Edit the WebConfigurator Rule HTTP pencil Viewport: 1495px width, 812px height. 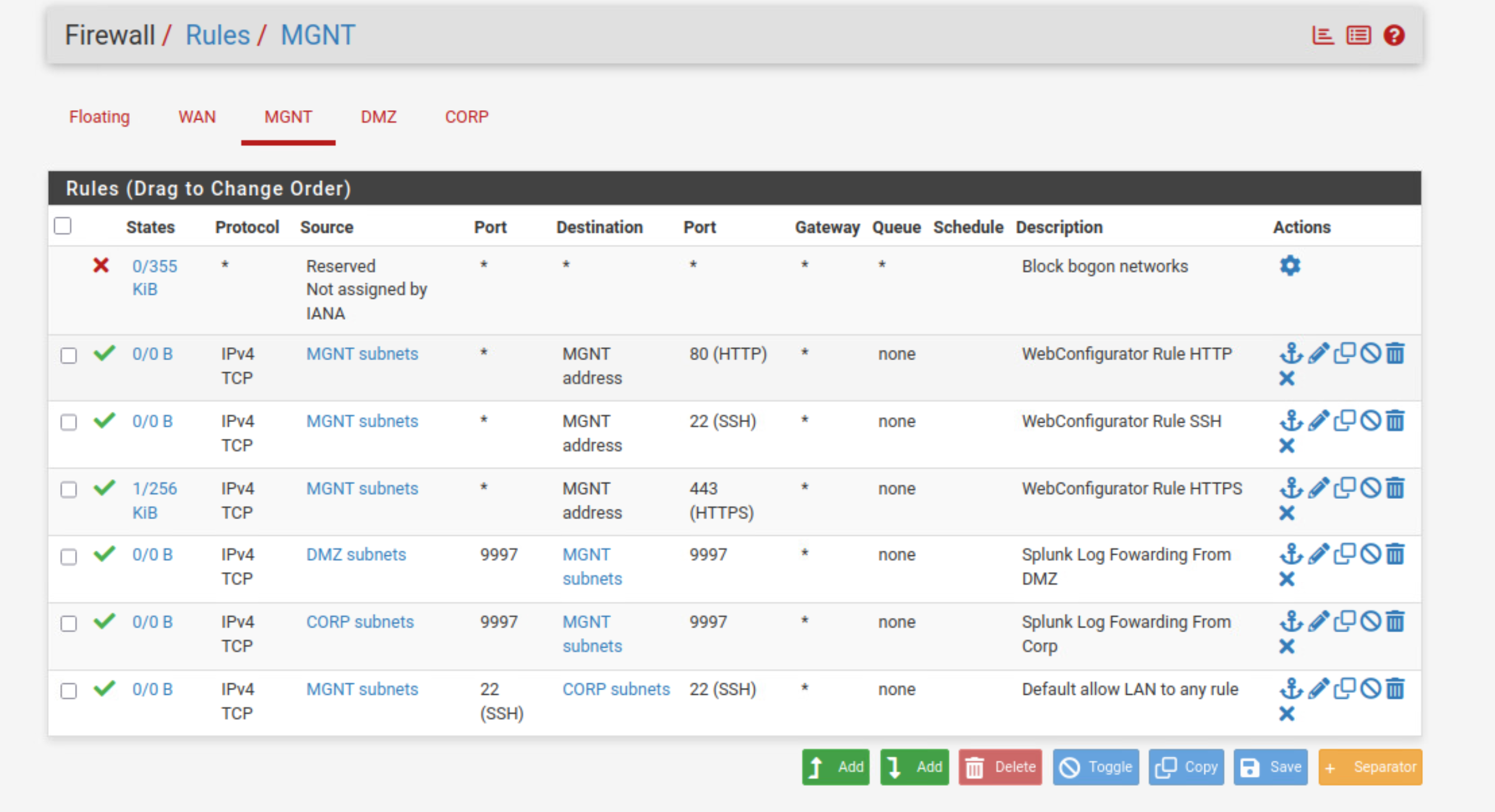(x=1319, y=353)
